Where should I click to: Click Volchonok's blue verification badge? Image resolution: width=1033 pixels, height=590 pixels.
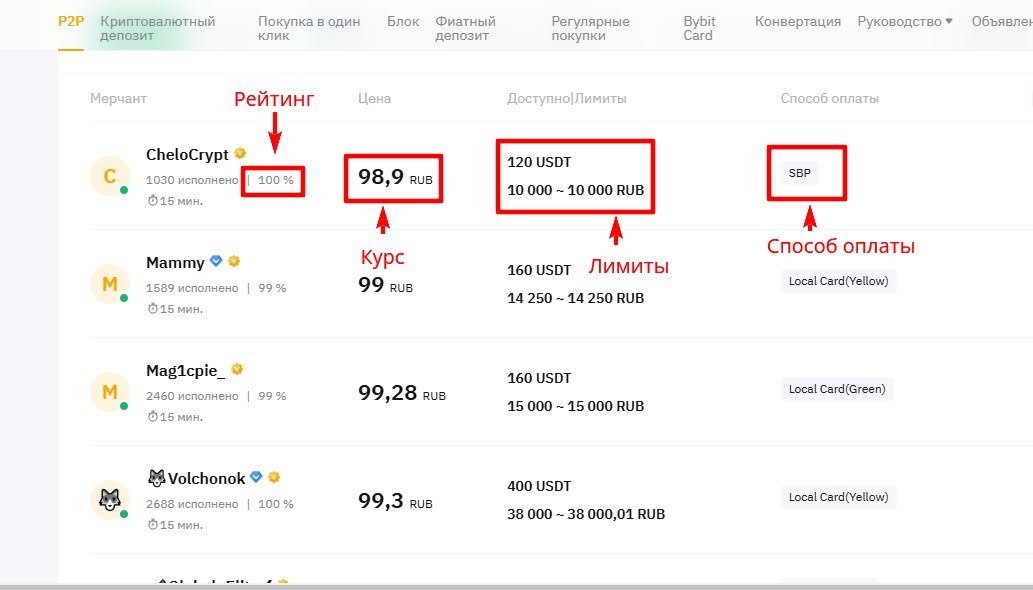(256, 478)
